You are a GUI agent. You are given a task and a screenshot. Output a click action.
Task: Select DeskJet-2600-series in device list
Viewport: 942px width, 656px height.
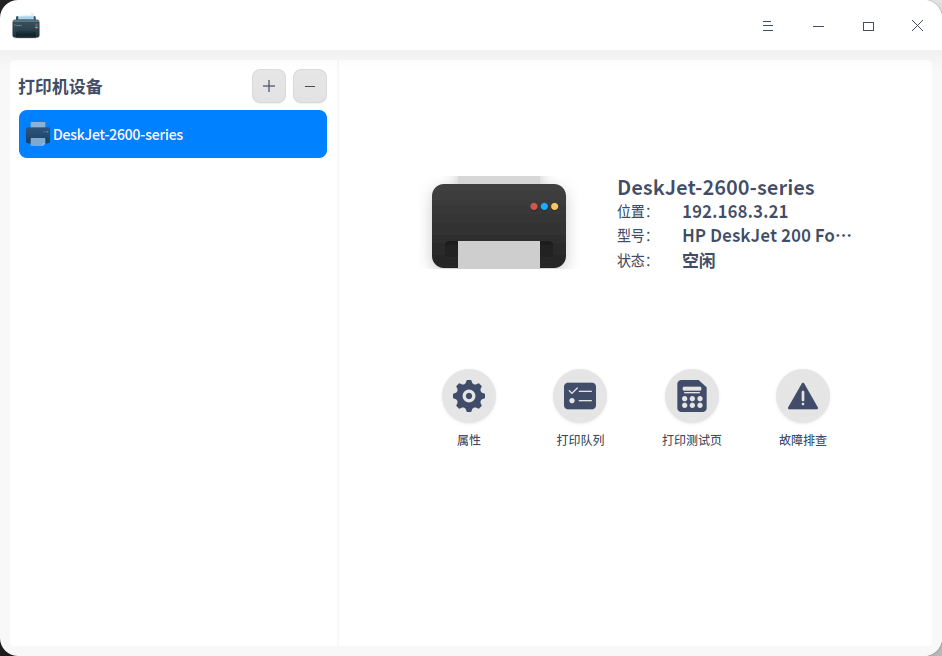173,134
